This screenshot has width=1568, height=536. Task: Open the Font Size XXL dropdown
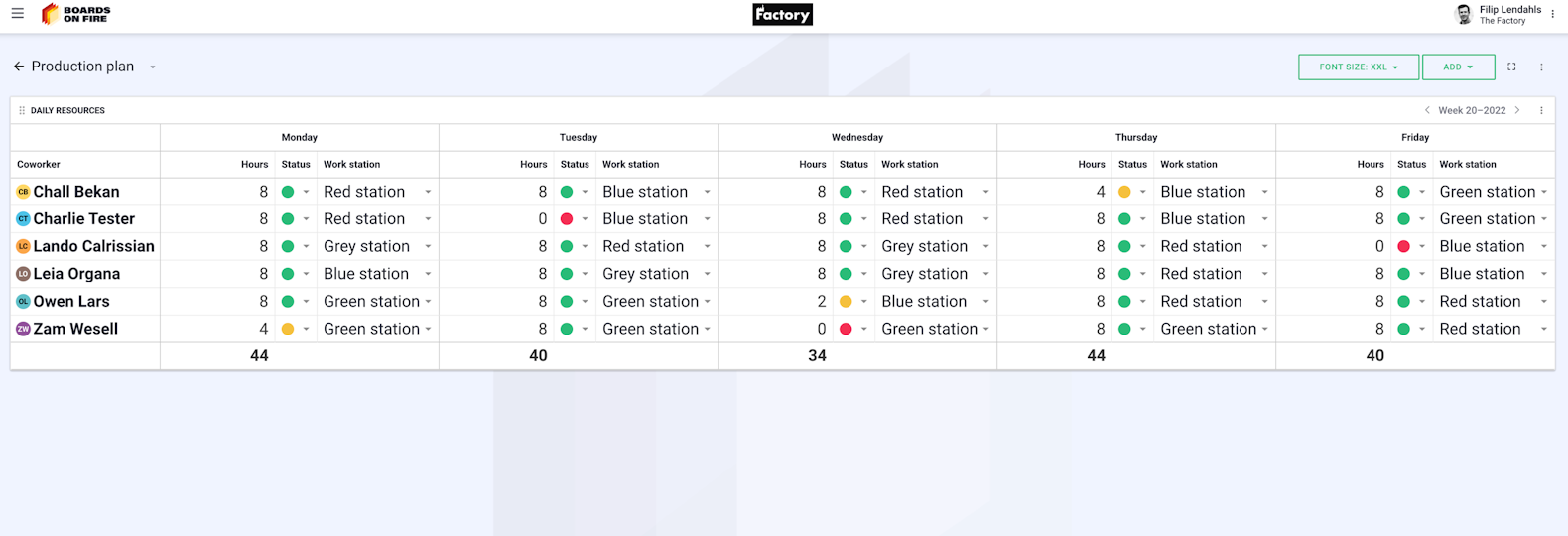click(x=1358, y=67)
